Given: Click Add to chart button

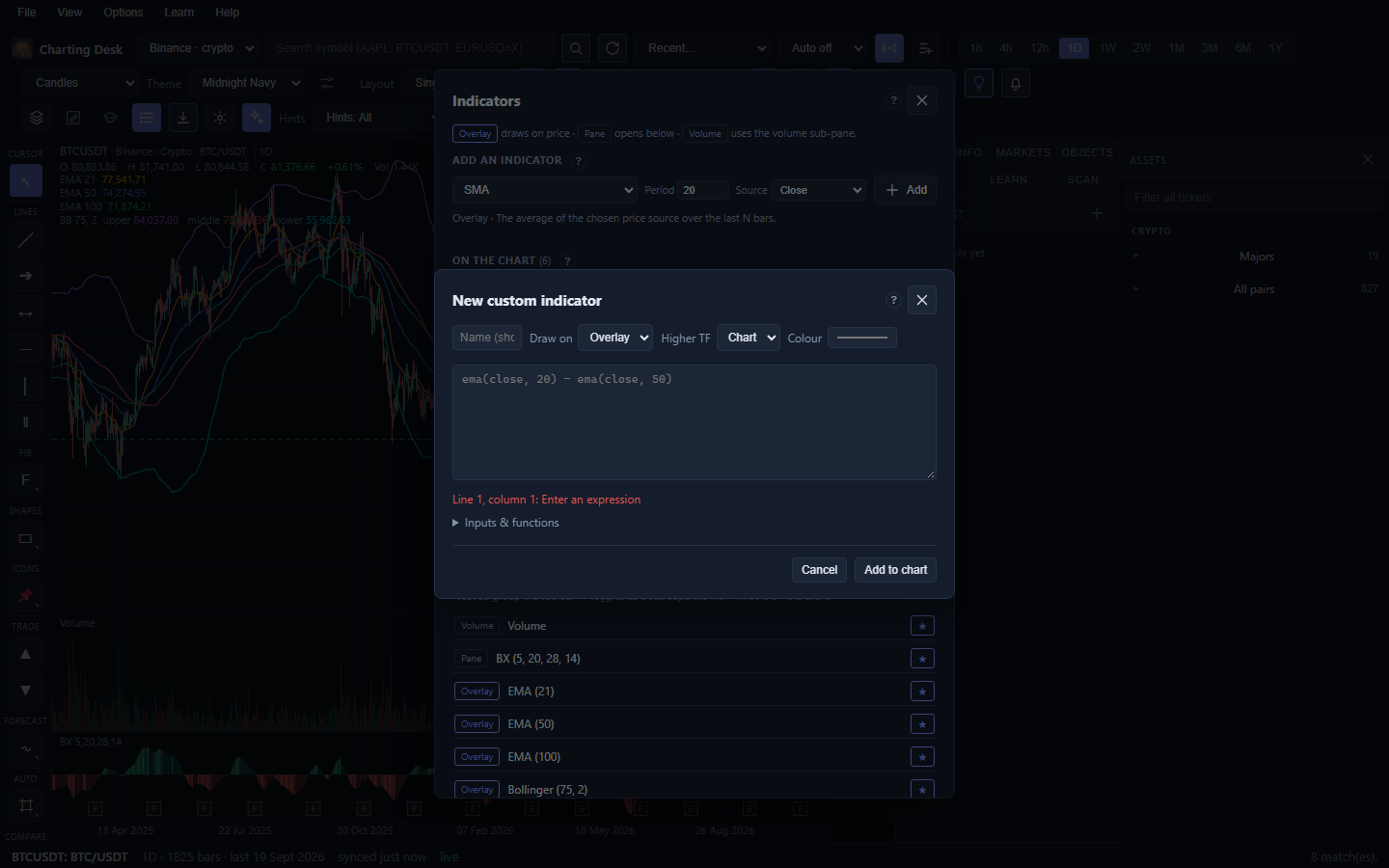Looking at the screenshot, I should (x=895, y=570).
